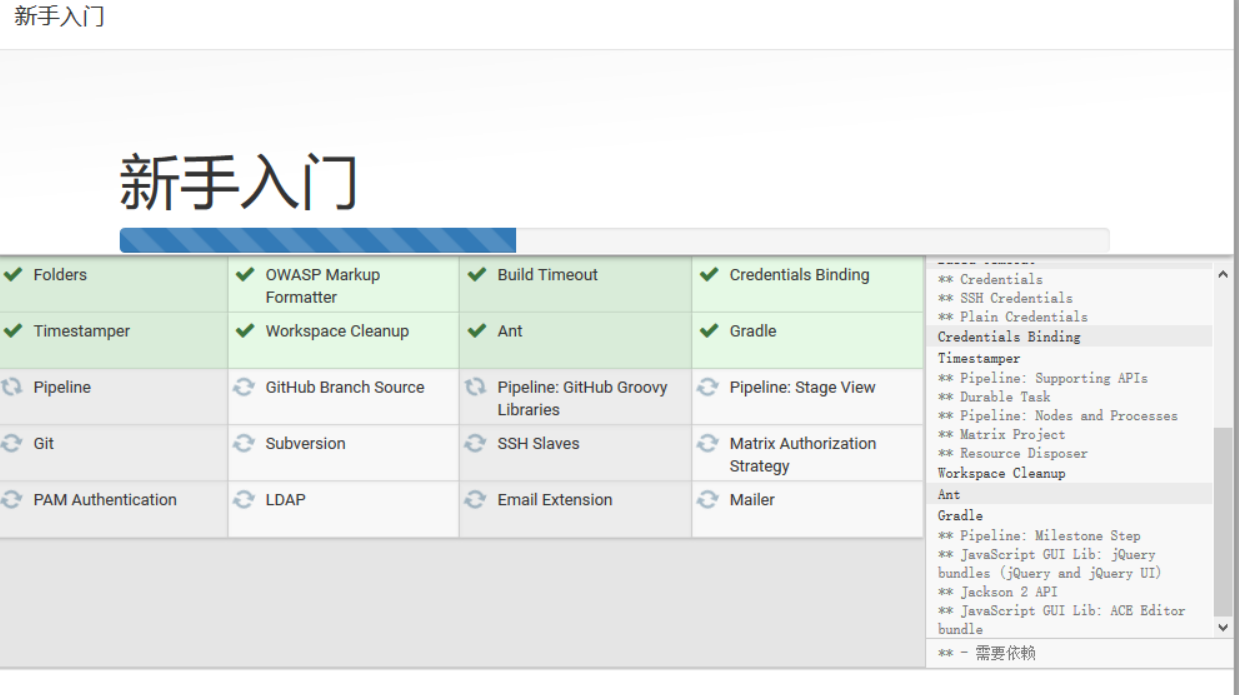The image size is (1239, 695).
Task: Click the pending refresh icon beside Git
Action: [x=12, y=443]
